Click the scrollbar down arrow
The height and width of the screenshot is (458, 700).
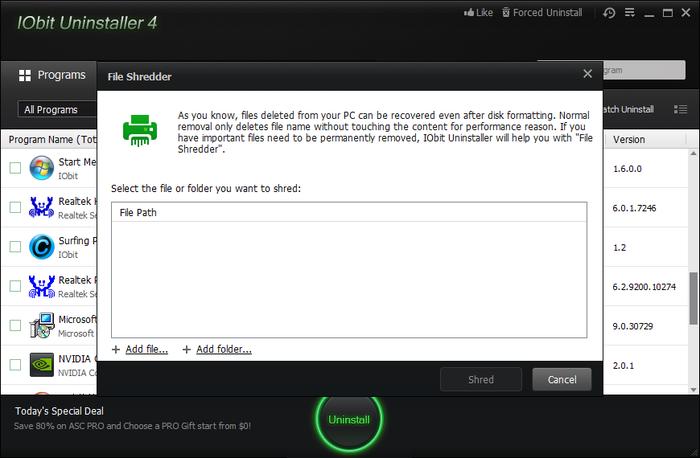pyautogui.click(x=693, y=389)
